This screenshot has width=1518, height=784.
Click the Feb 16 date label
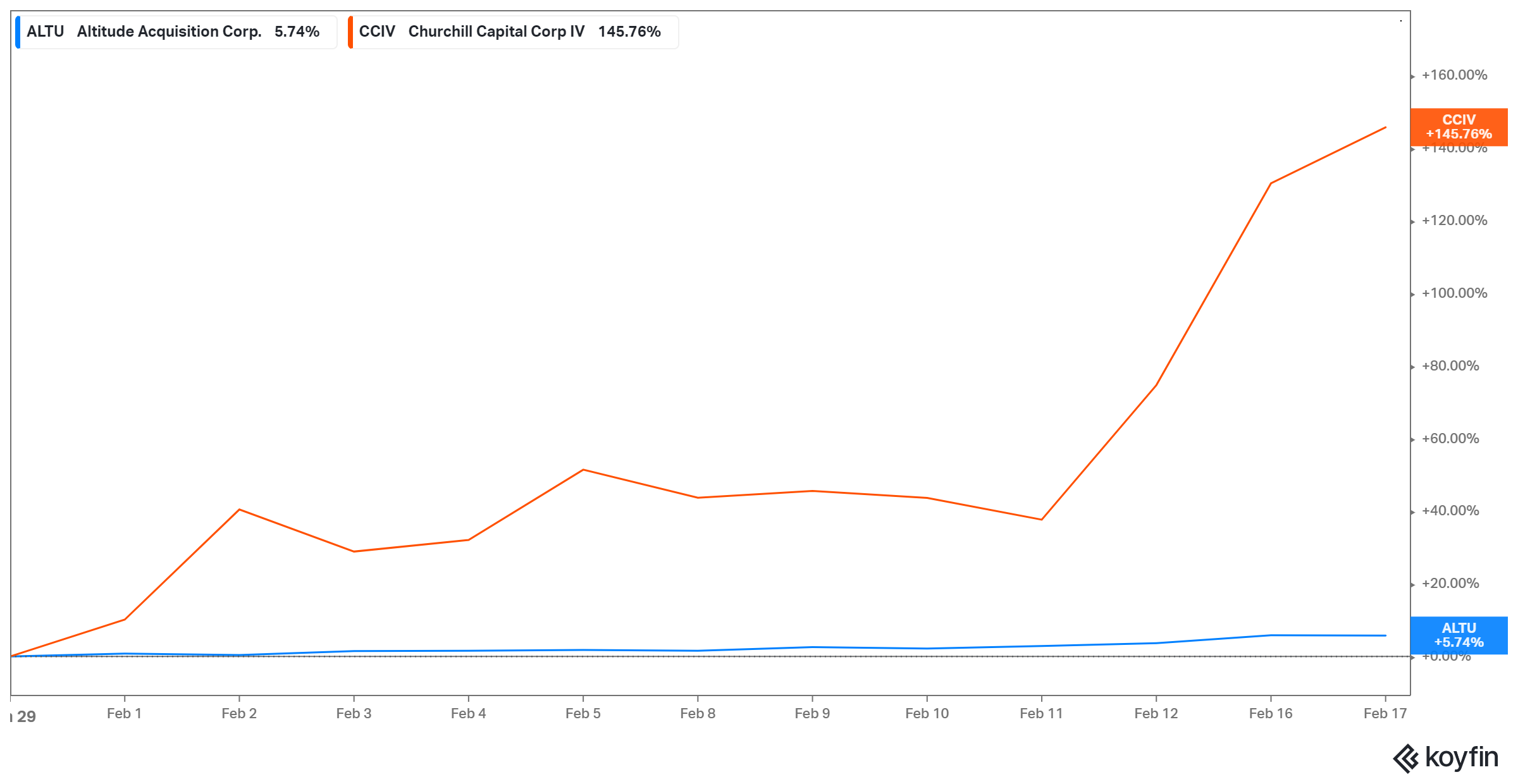pos(1271,713)
